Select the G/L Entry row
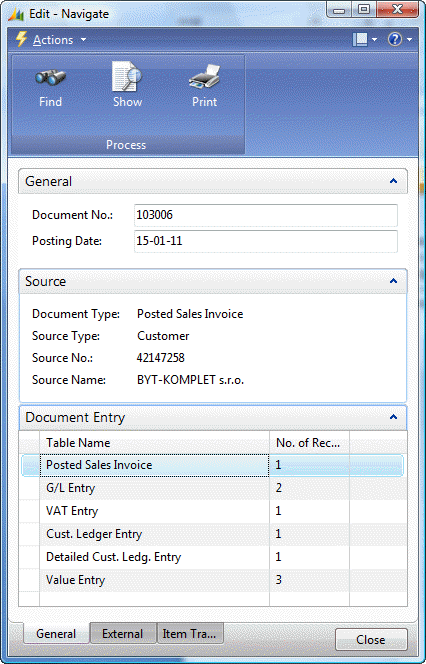426x664 pixels. click(x=213, y=488)
